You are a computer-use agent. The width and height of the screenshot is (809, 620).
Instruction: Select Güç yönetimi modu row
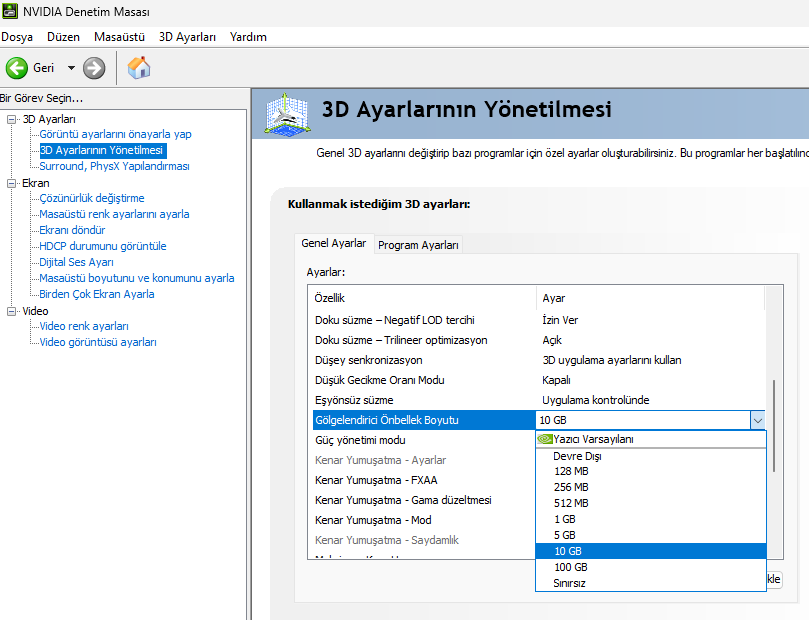(424, 440)
